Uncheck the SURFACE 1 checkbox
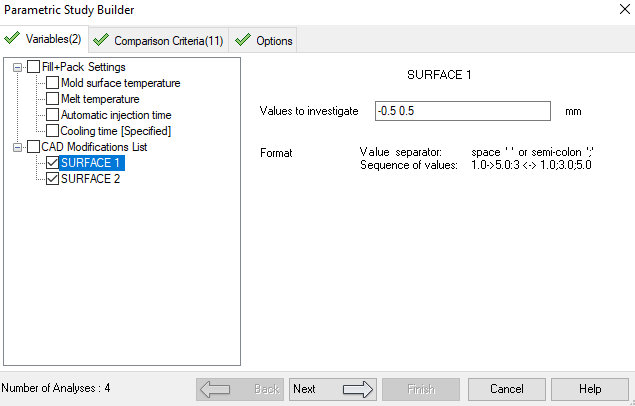Viewport: 635px width, 406px height. tap(53, 163)
